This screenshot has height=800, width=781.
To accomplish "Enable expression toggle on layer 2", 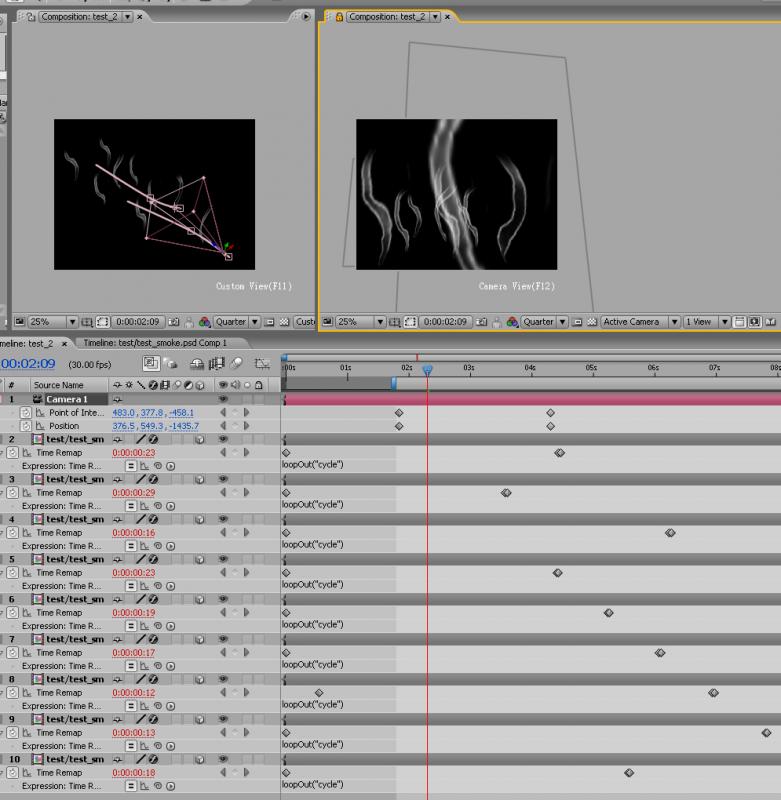I will pos(131,466).
